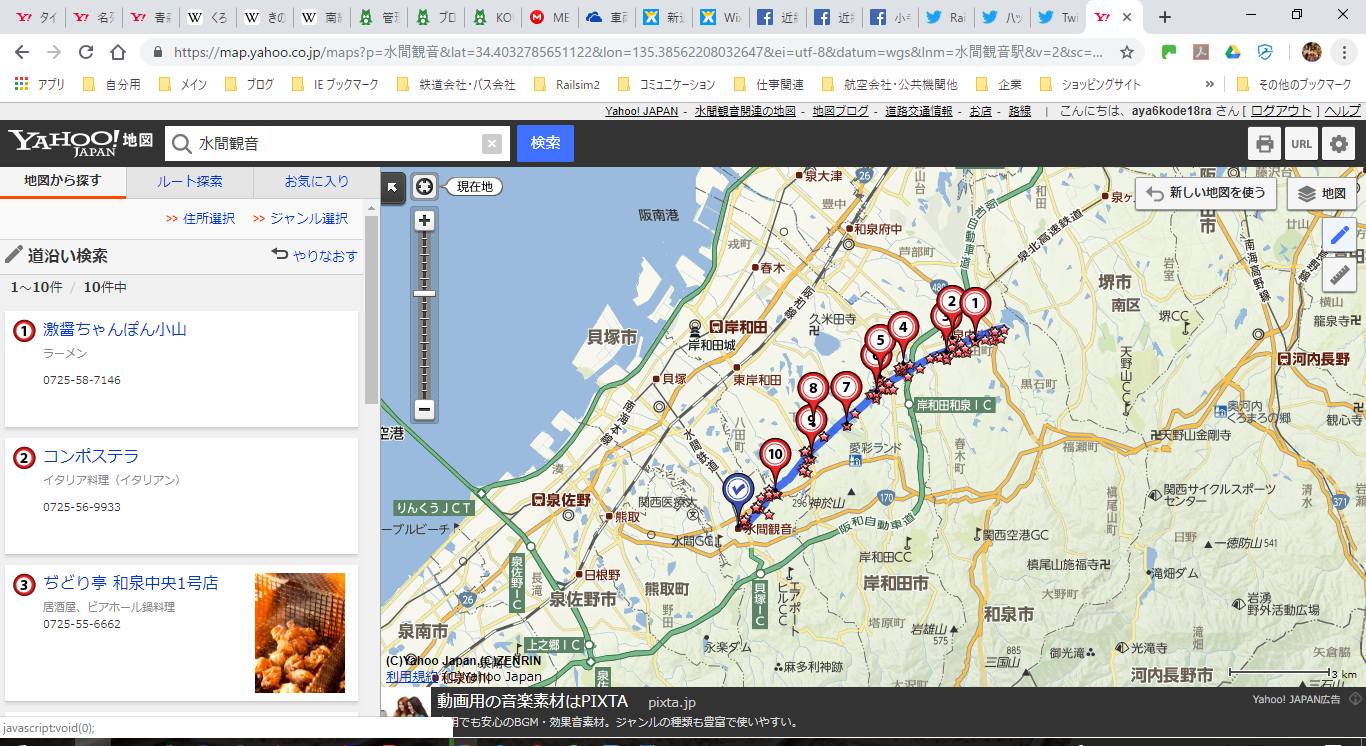1366x746 pixels.
Task: Click the やりなおす redo link
Action: 315,256
